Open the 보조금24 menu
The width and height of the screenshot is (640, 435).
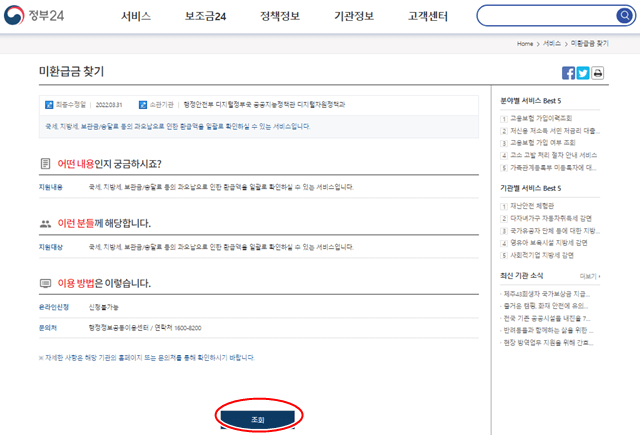(205, 16)
